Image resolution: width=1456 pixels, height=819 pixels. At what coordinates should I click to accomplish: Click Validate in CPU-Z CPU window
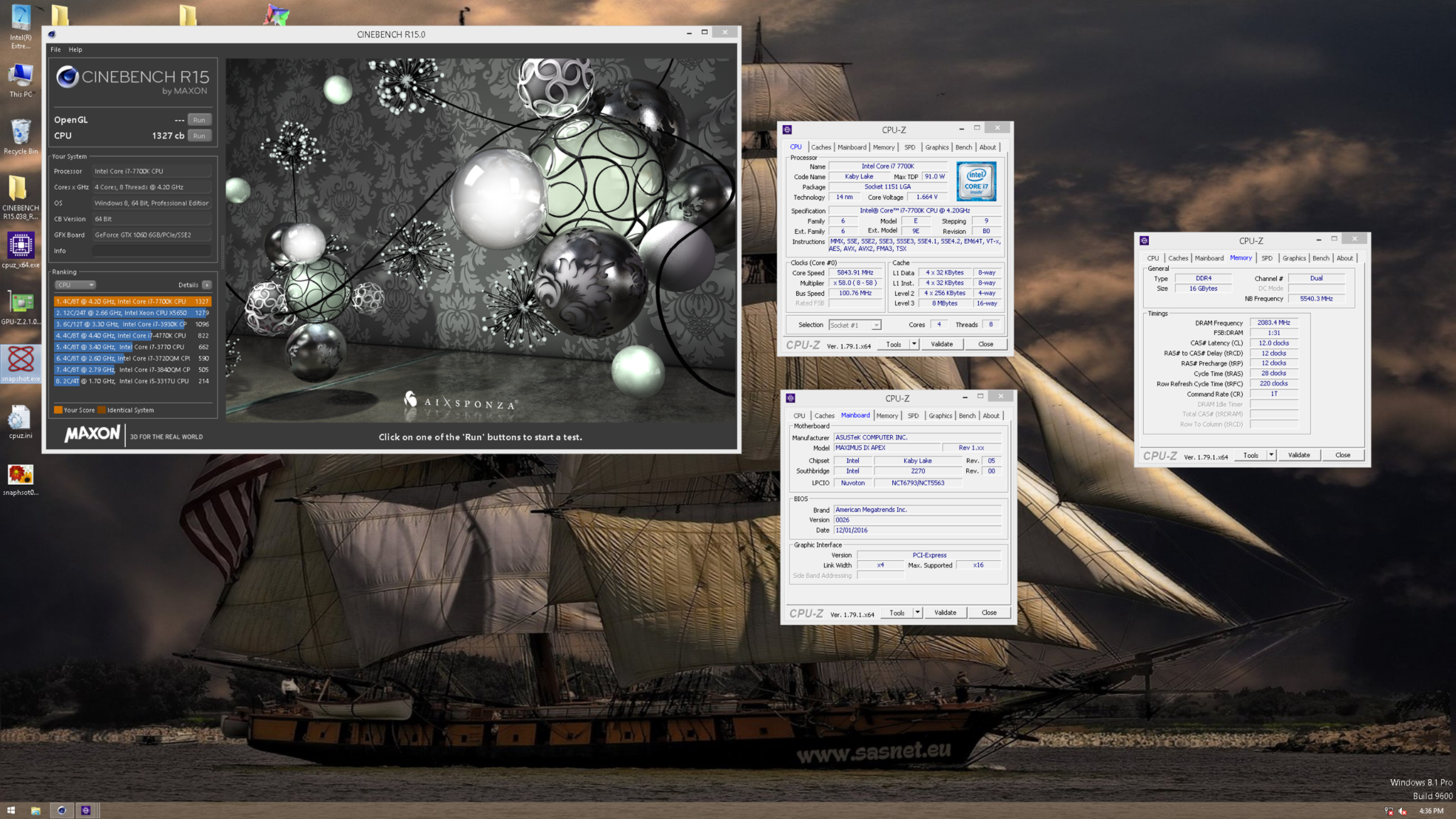click(942, 344)
